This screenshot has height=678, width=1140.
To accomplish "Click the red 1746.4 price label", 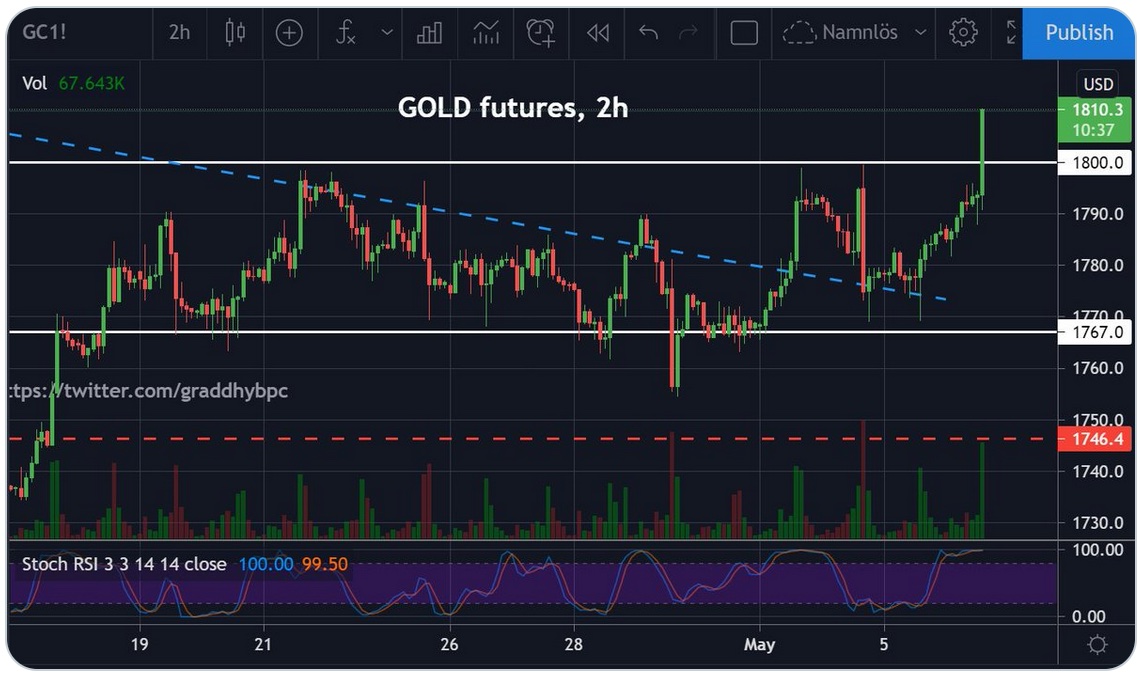I will (1095, 439).
